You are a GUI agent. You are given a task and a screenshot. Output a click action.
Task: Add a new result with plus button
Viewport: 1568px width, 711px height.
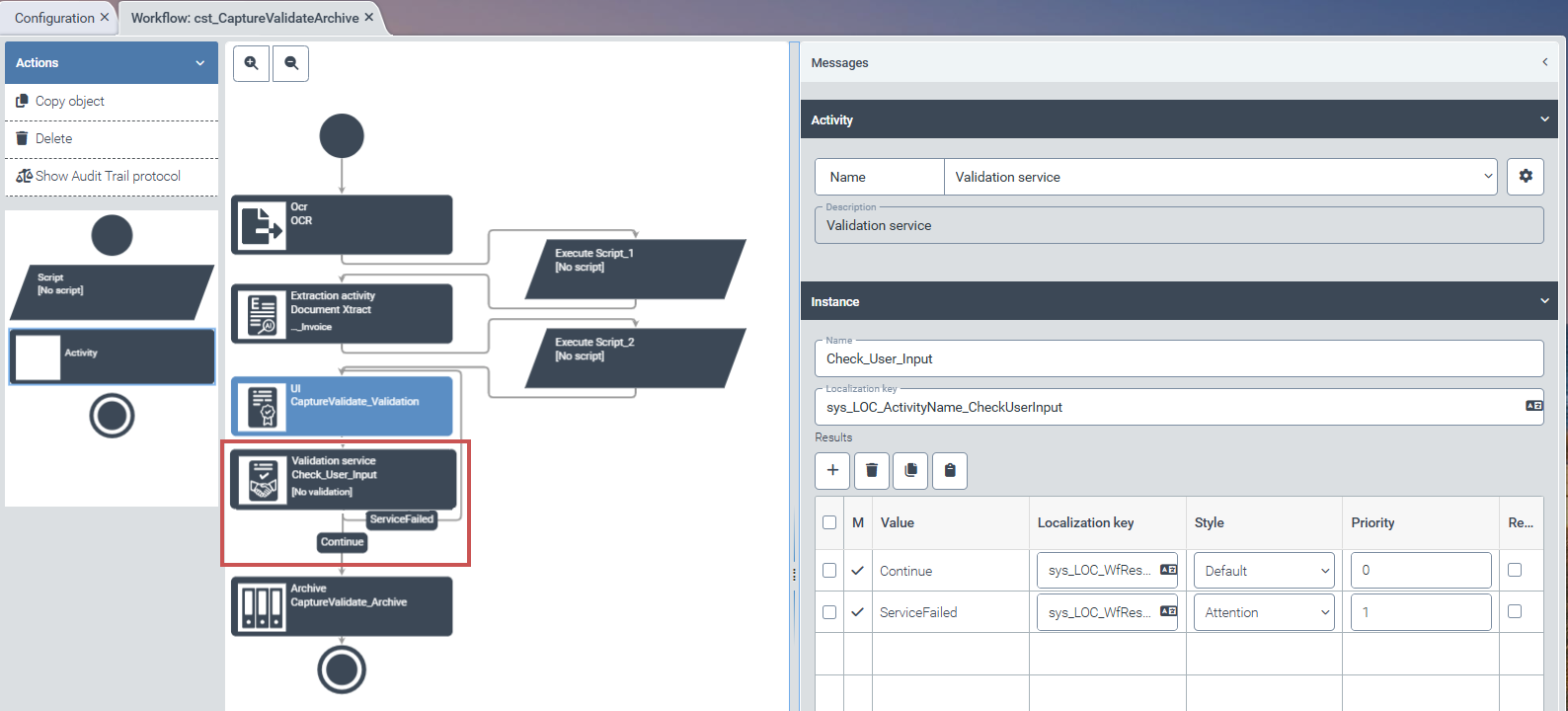(832, 470)
